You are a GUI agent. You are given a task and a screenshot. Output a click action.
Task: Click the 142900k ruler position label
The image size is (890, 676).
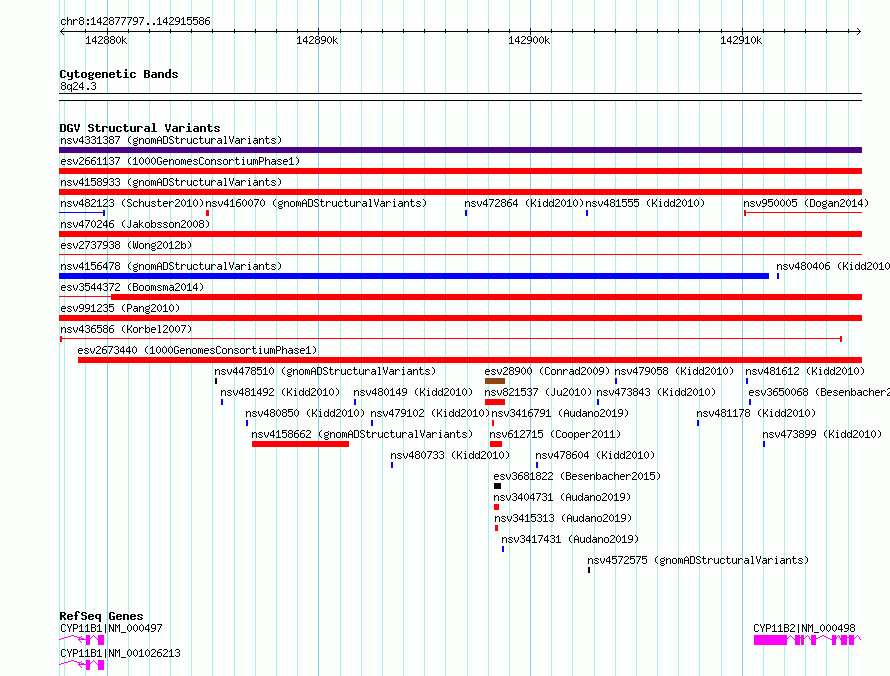coord(529,40)
